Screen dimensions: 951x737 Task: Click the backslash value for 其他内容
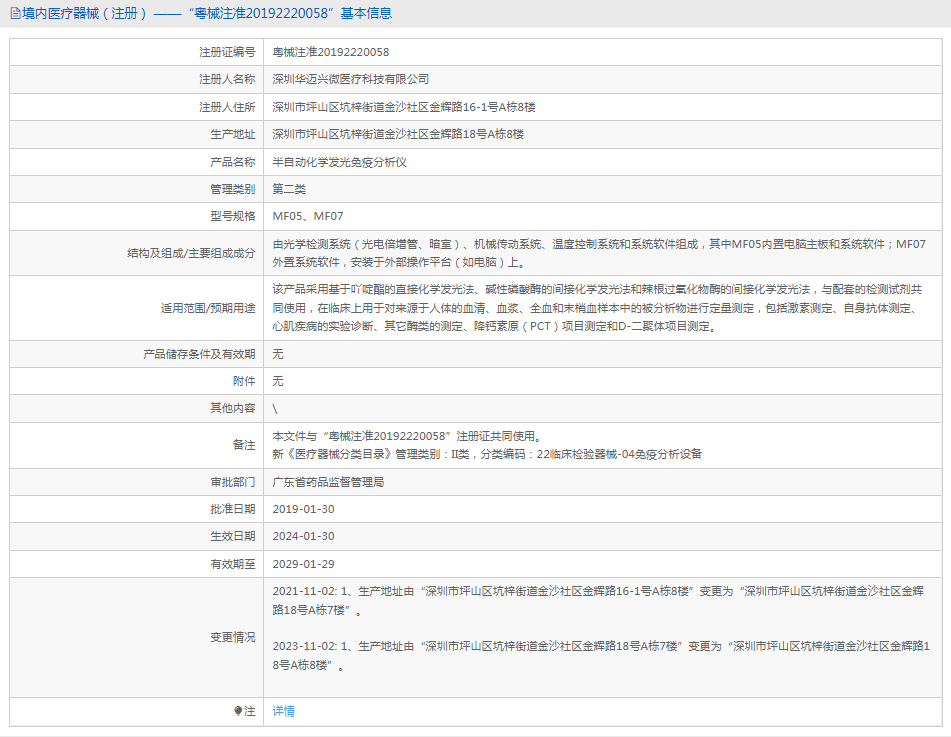(275, 408)
